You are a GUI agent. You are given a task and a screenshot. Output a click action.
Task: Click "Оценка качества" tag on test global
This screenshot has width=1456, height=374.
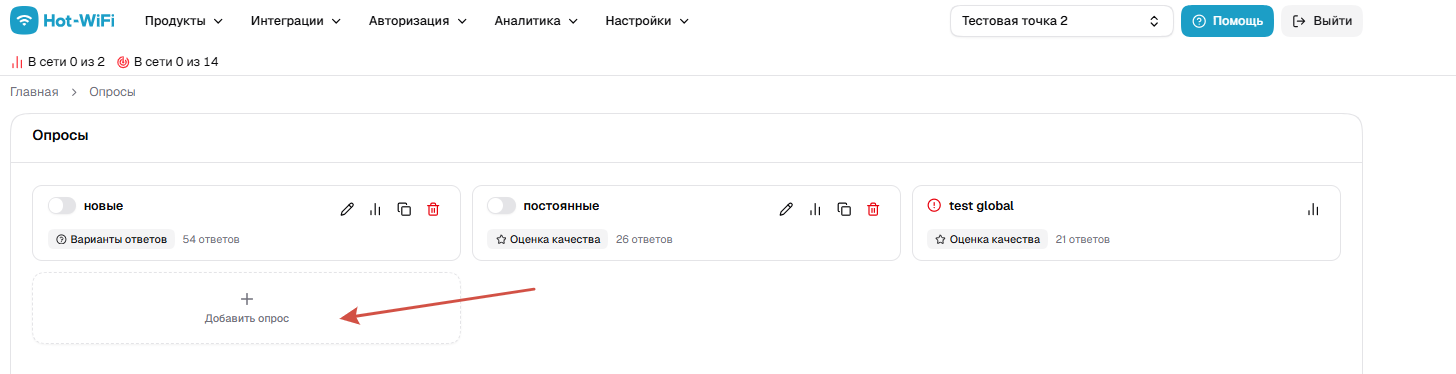coord(987,240)
